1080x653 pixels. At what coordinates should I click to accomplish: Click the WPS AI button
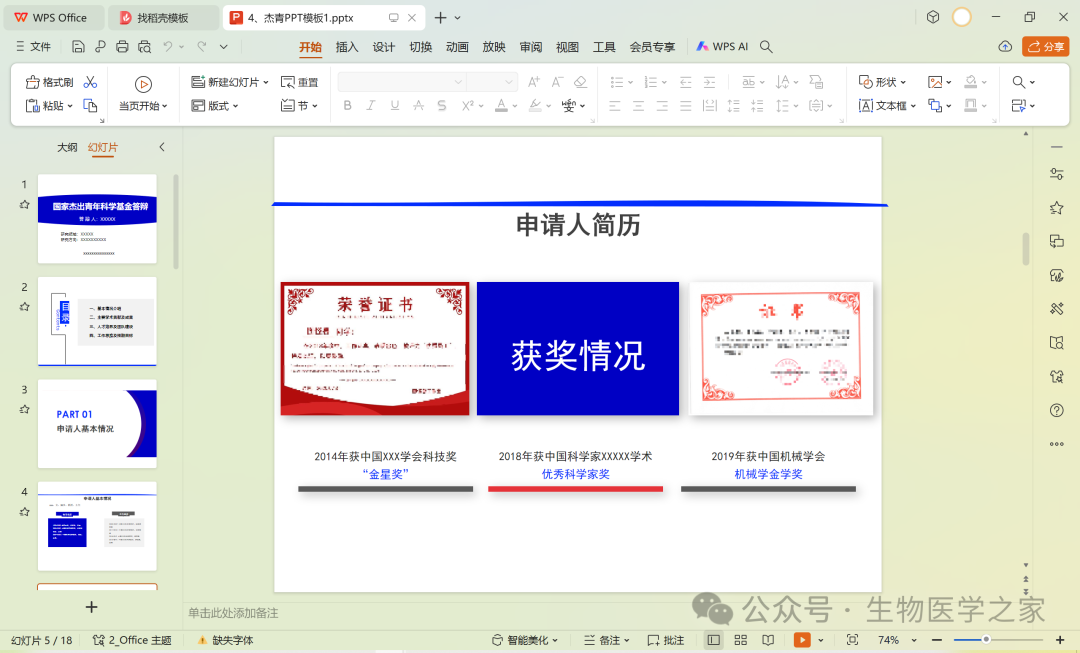(722, 47)
